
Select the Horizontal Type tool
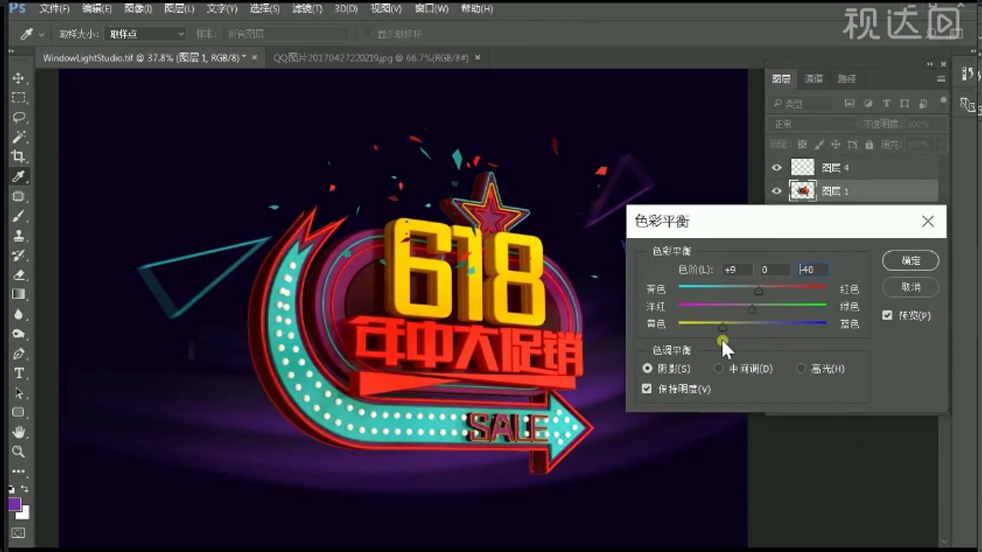[19, 373]
